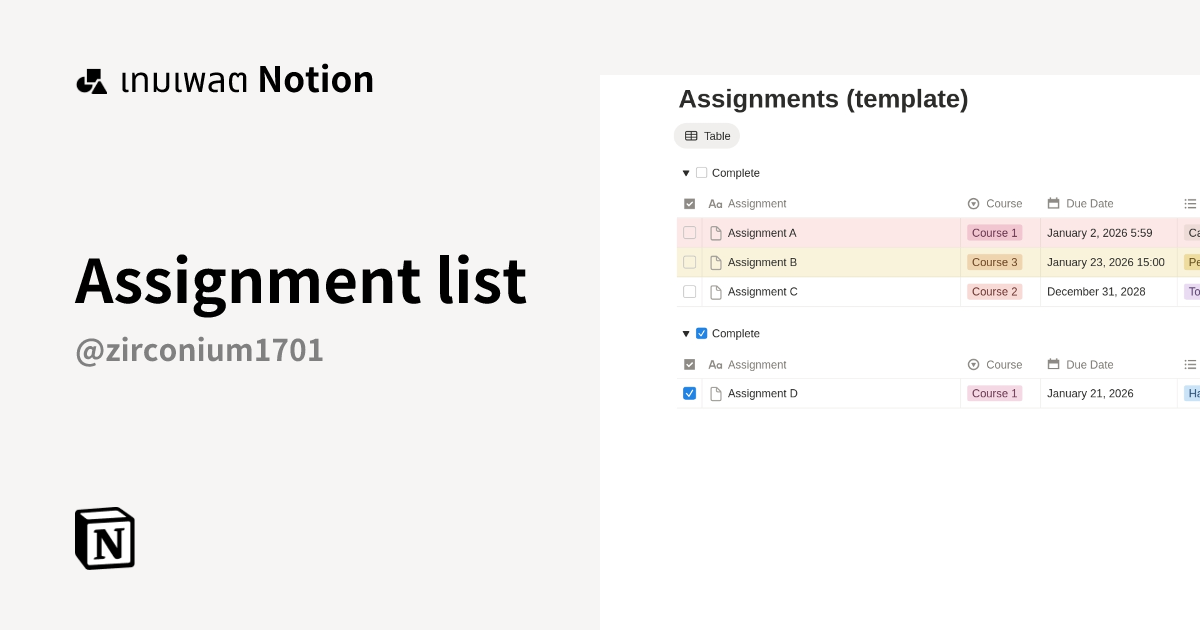This screenshot has height=630, width=1200.
Task: Click list-property column icon in first group
Action: pos(1190,204)
